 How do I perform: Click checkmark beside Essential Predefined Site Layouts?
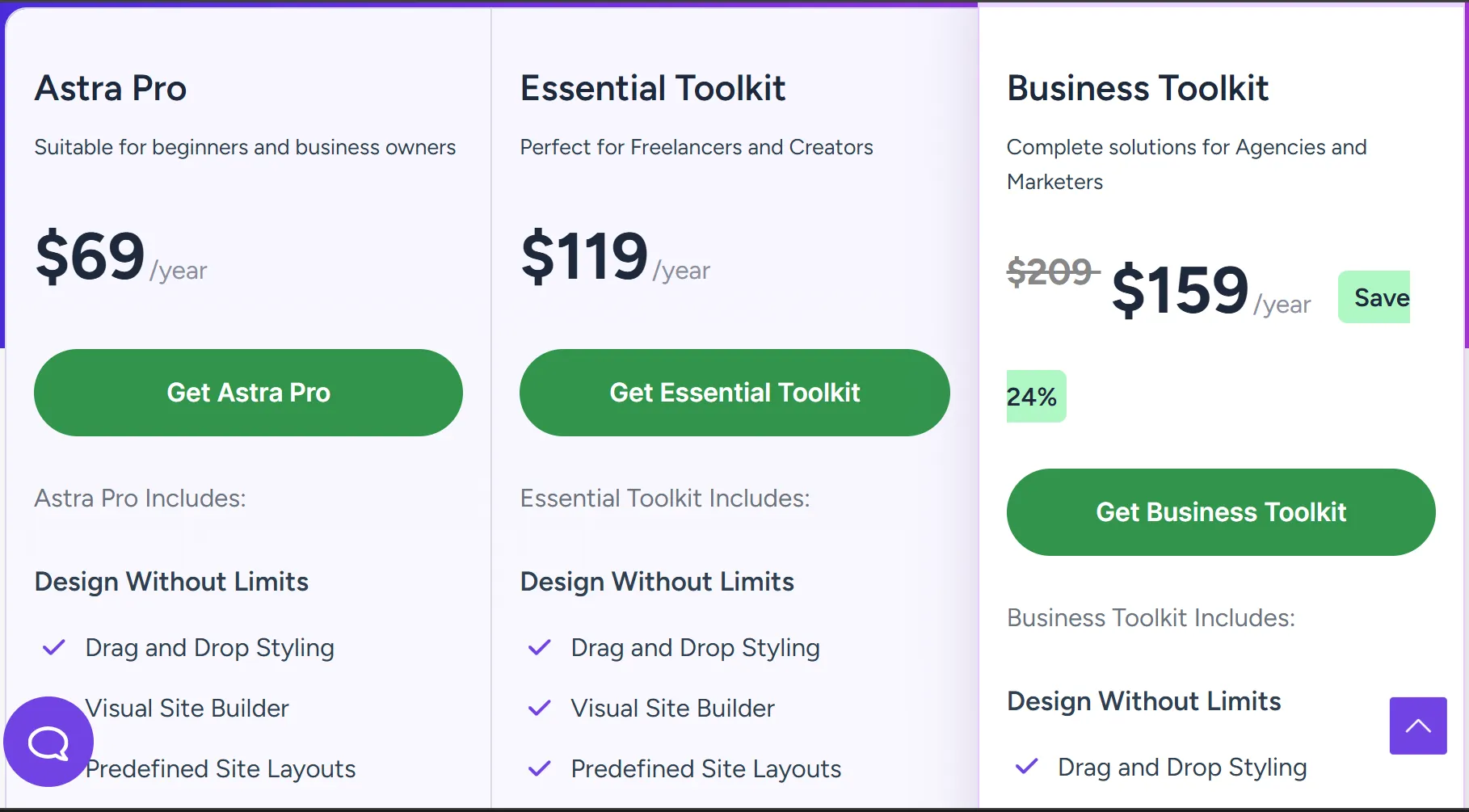tap(539, 769)
